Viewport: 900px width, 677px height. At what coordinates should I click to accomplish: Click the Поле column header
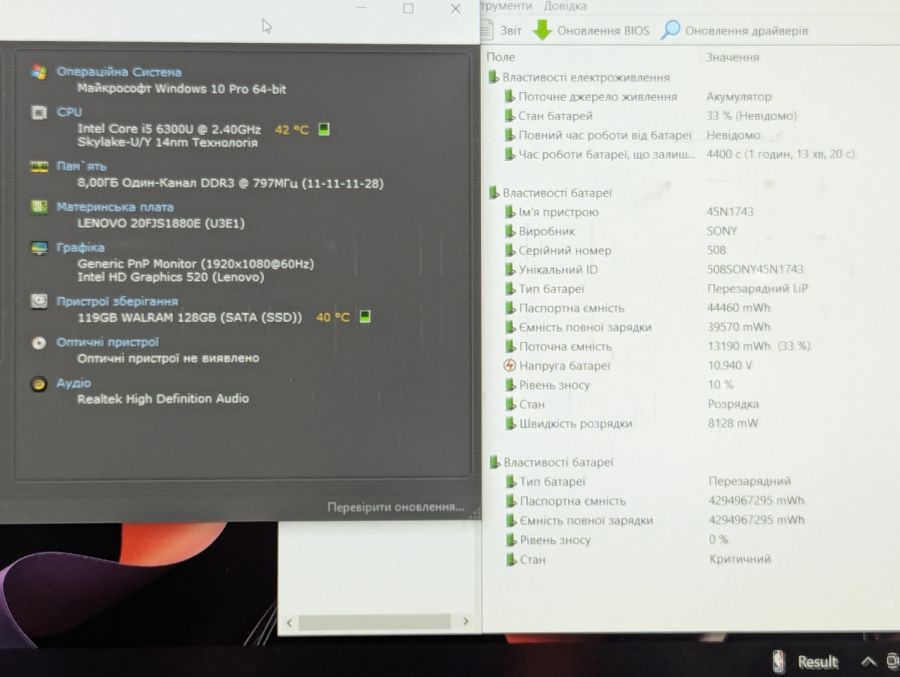coord(501,57)
